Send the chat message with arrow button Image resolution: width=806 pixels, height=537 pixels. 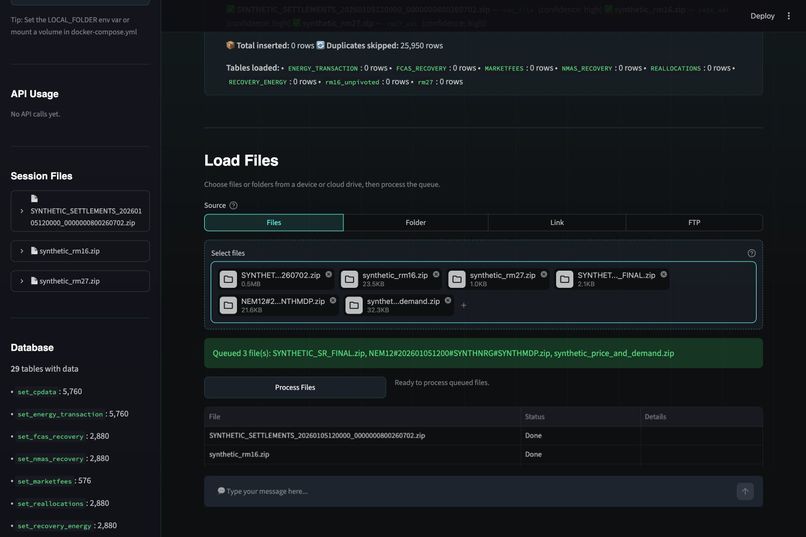pyautogui.click(x=745, y=491)
